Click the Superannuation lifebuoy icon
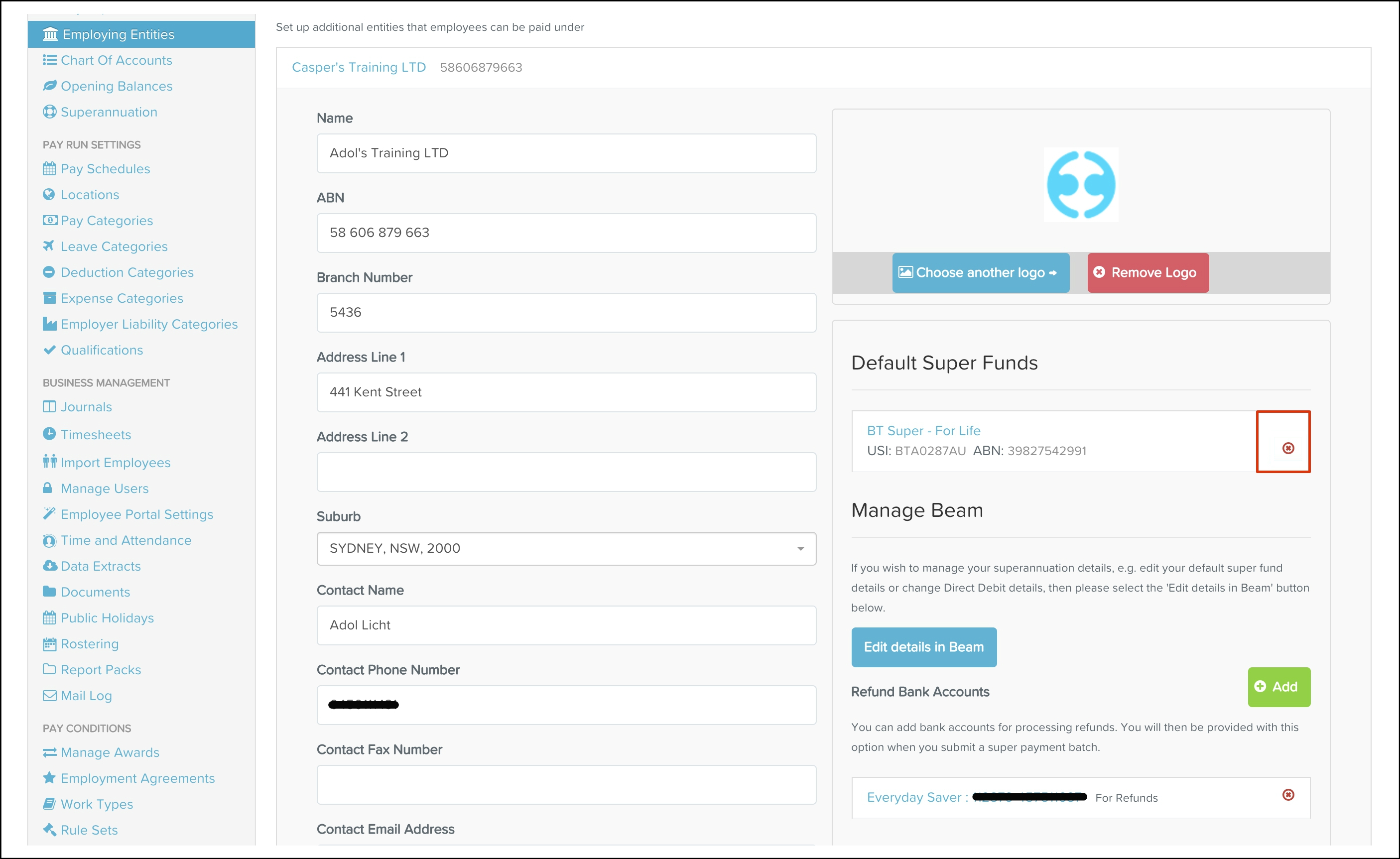This screenshot has height=859, width=1400. (49, 112)
